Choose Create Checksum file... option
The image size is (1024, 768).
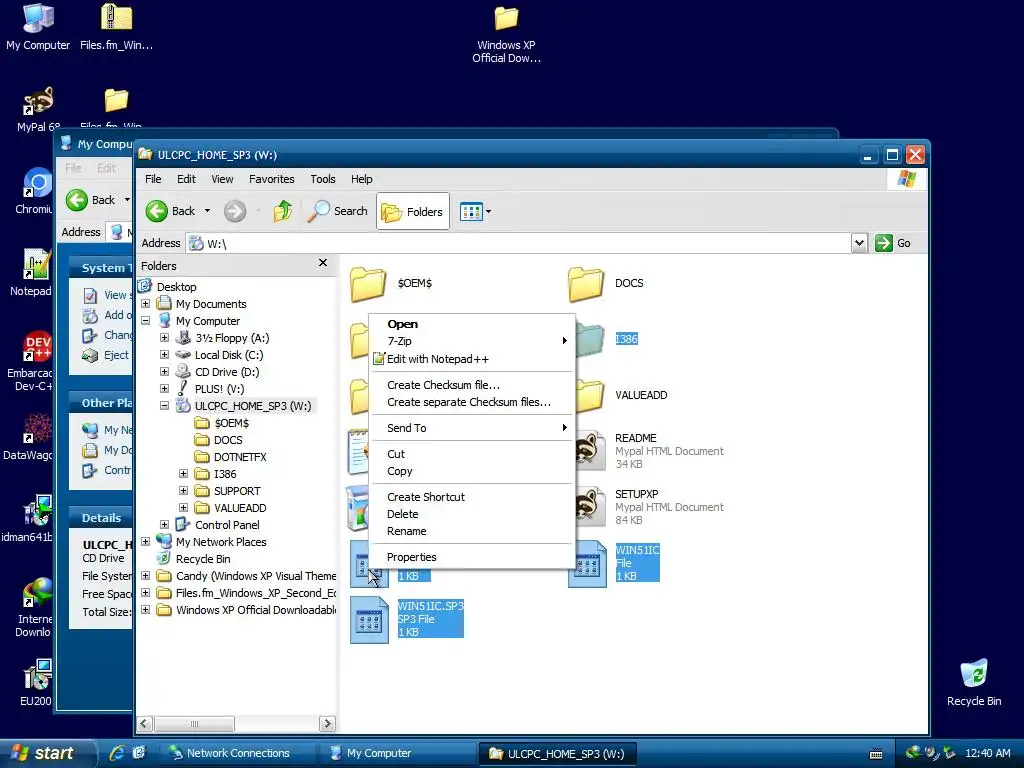[472, 385]
